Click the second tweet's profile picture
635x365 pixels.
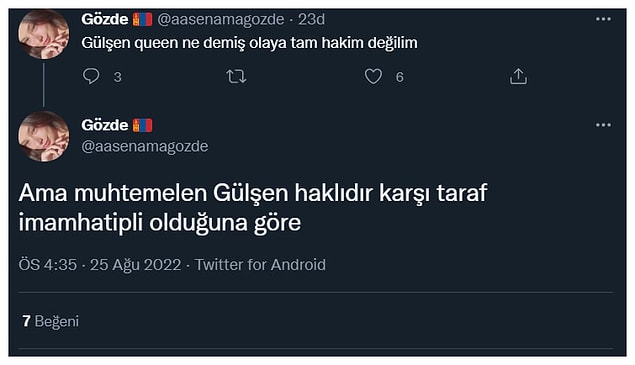tap(43, 137)
